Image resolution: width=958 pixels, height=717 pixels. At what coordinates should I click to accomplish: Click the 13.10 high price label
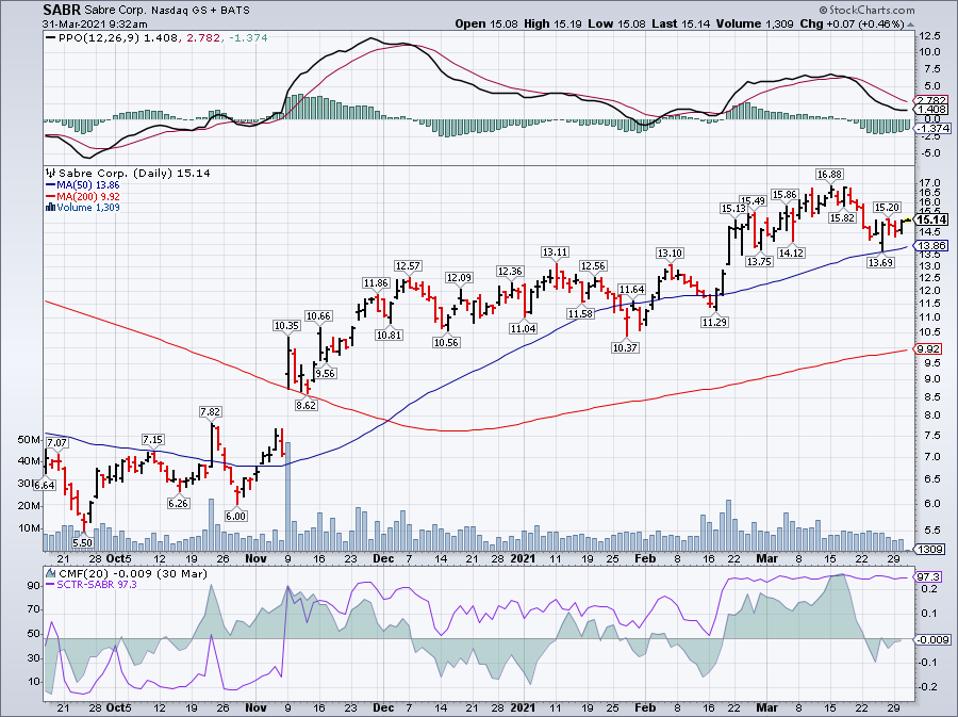(x=670, y=253)
